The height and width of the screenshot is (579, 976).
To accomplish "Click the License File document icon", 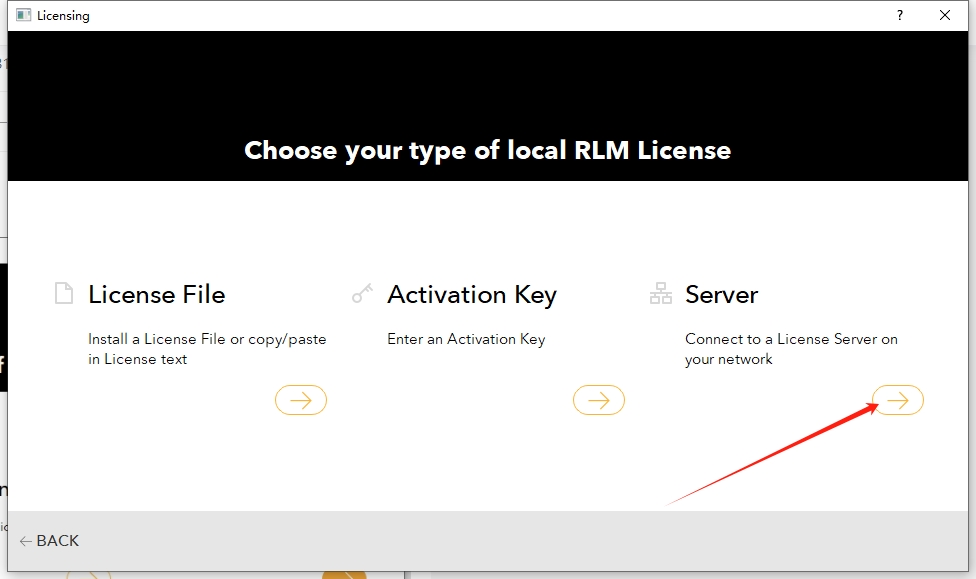I will pyautogui.click(x=64, y=293).
